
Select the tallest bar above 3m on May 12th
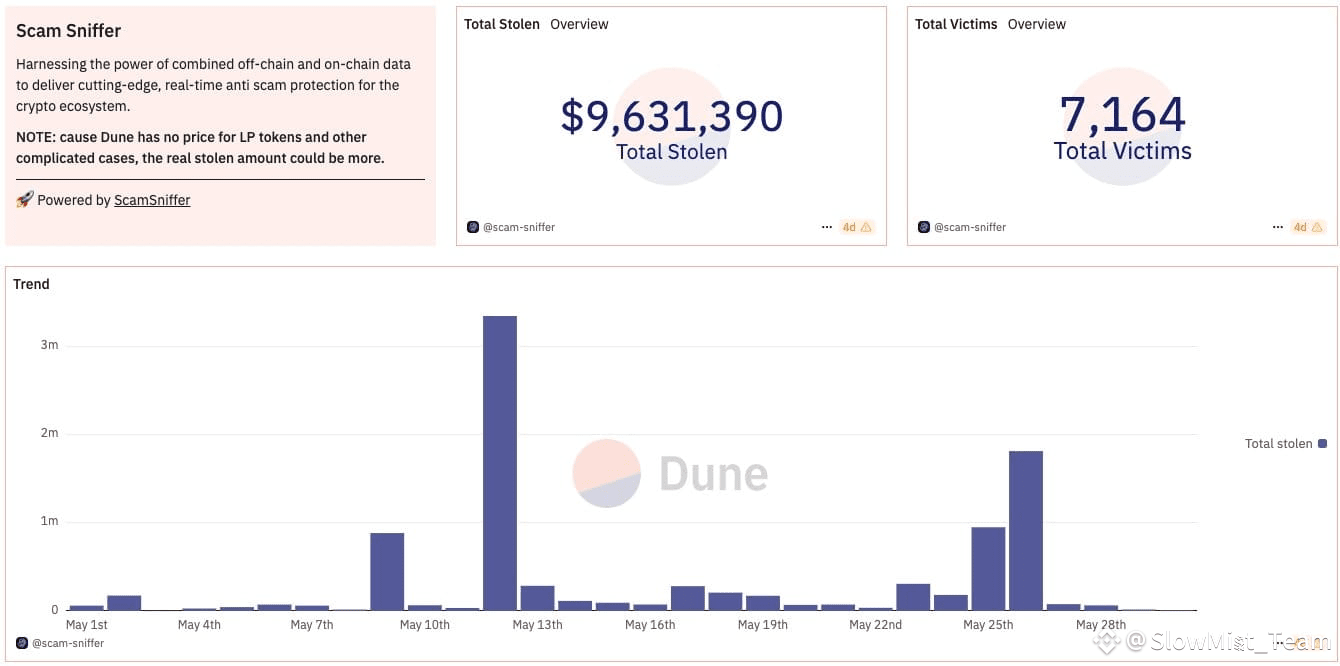(500, 463)
